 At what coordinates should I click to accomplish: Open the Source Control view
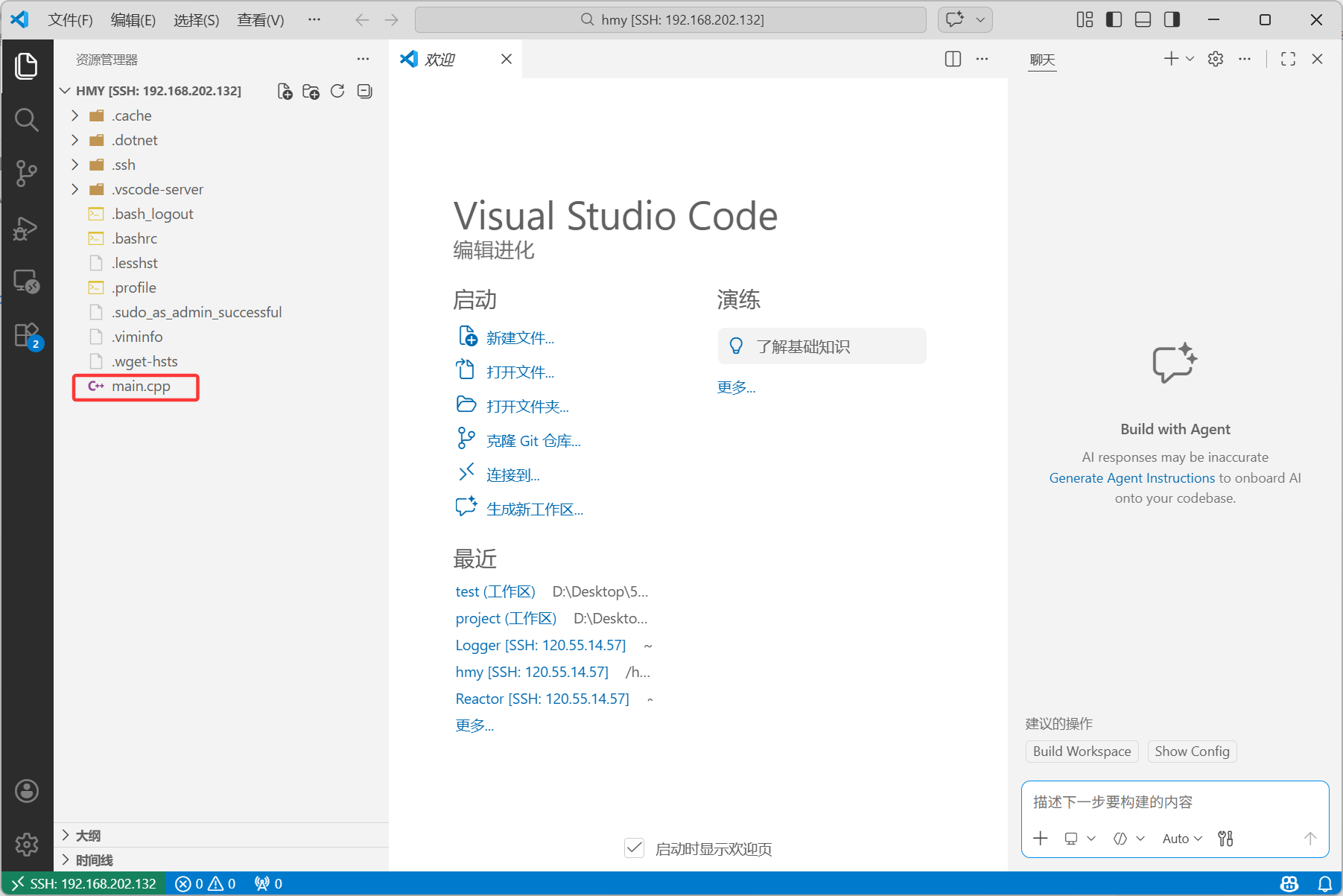(x=27, y=173)
